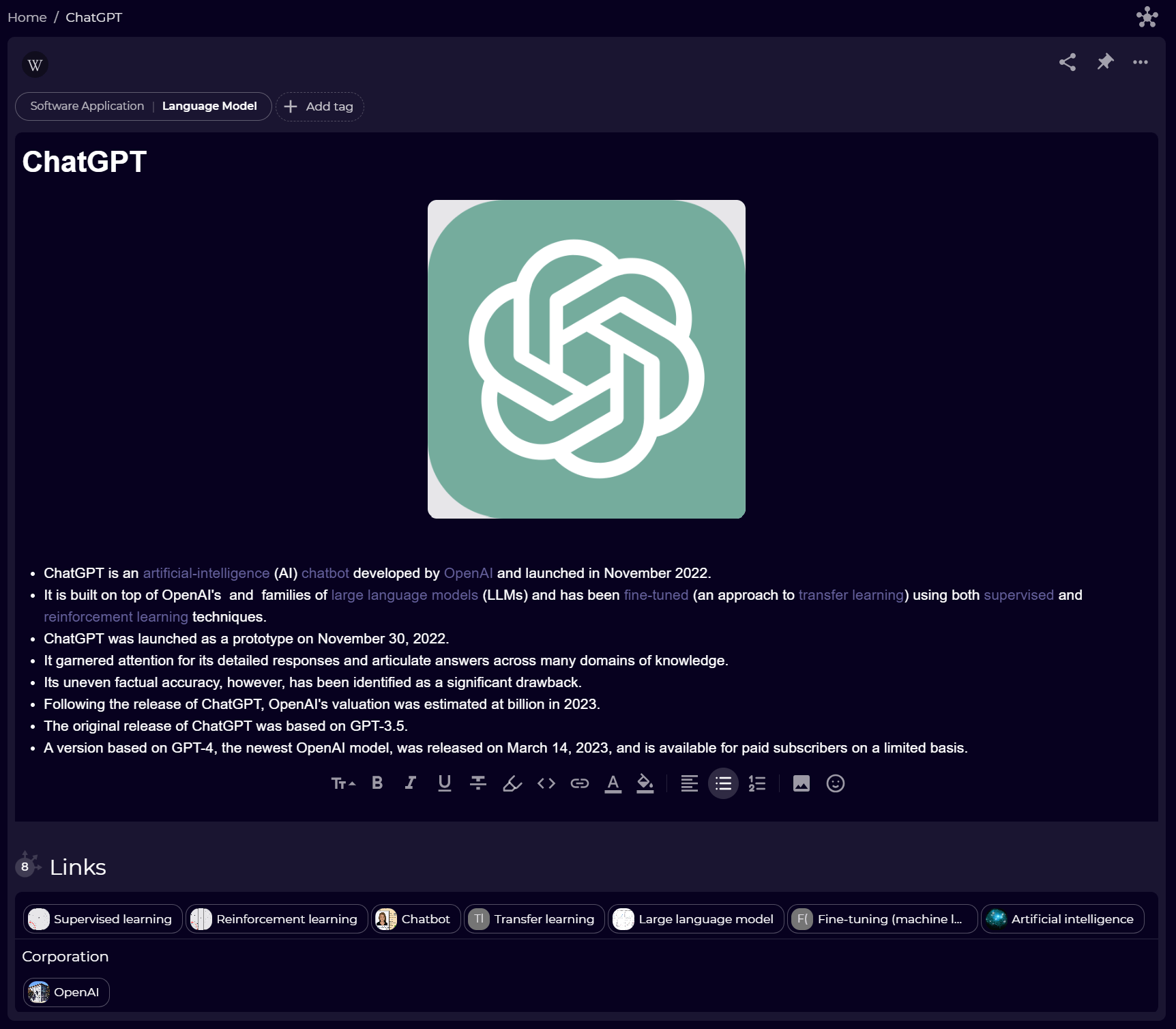Open the more options ellipsis menu

click(1141, 62)
